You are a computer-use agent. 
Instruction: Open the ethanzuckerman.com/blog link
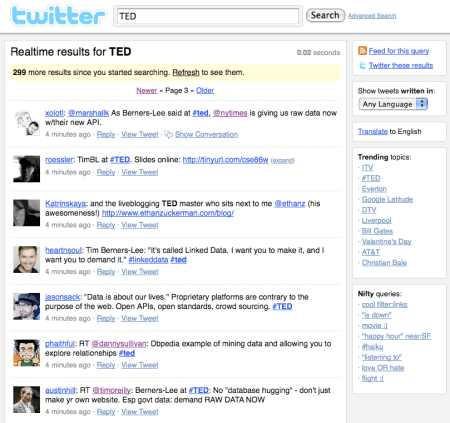point(168,213)
